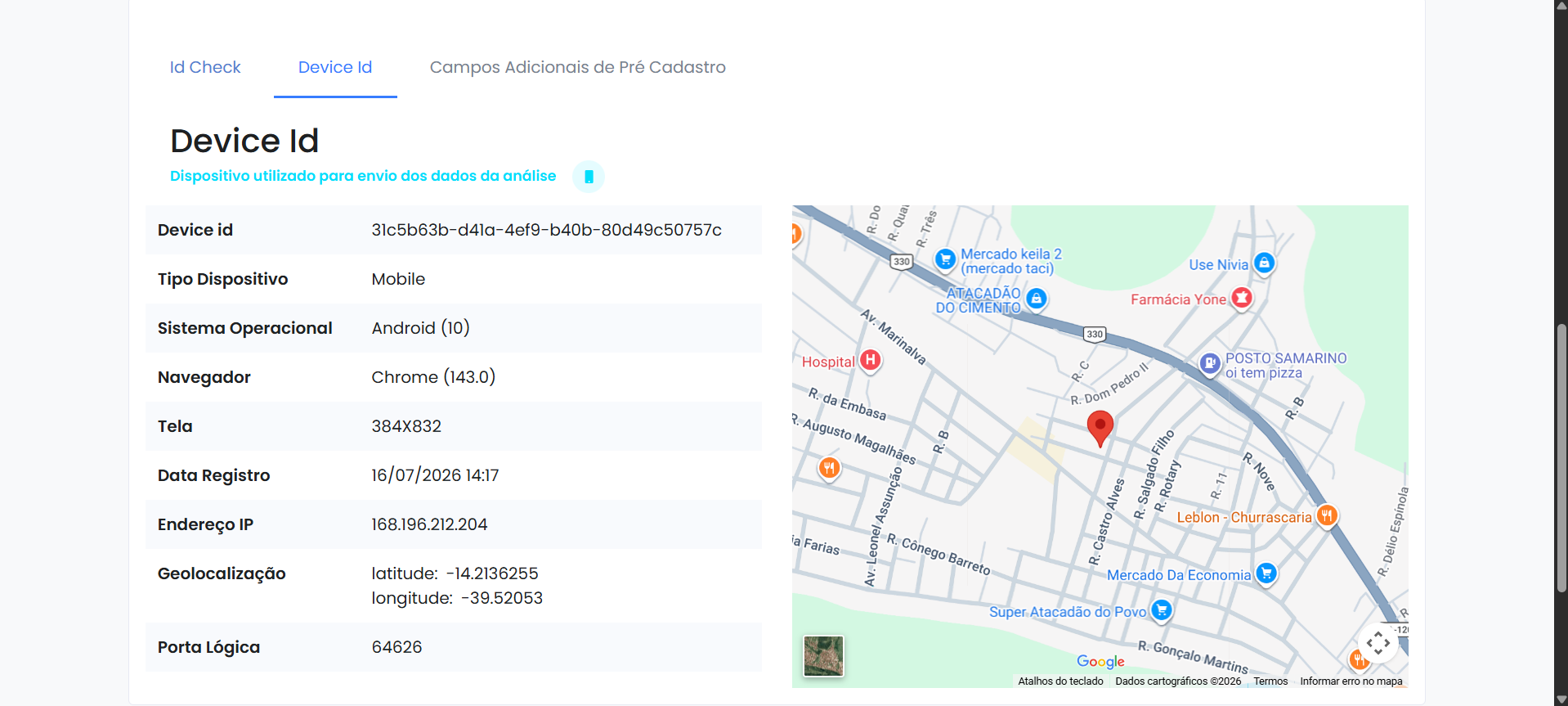Click the screen size value 384X832

point(406,426)
